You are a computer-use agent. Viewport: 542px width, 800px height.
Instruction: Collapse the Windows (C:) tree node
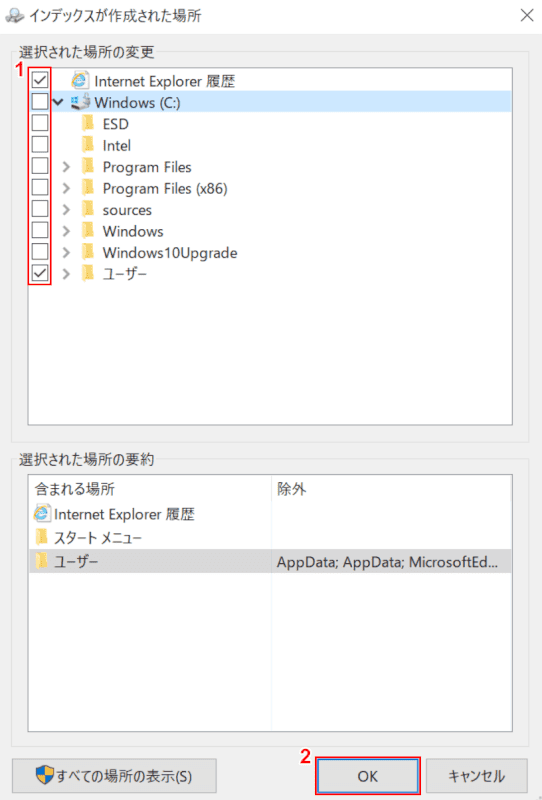click(59, 102)
